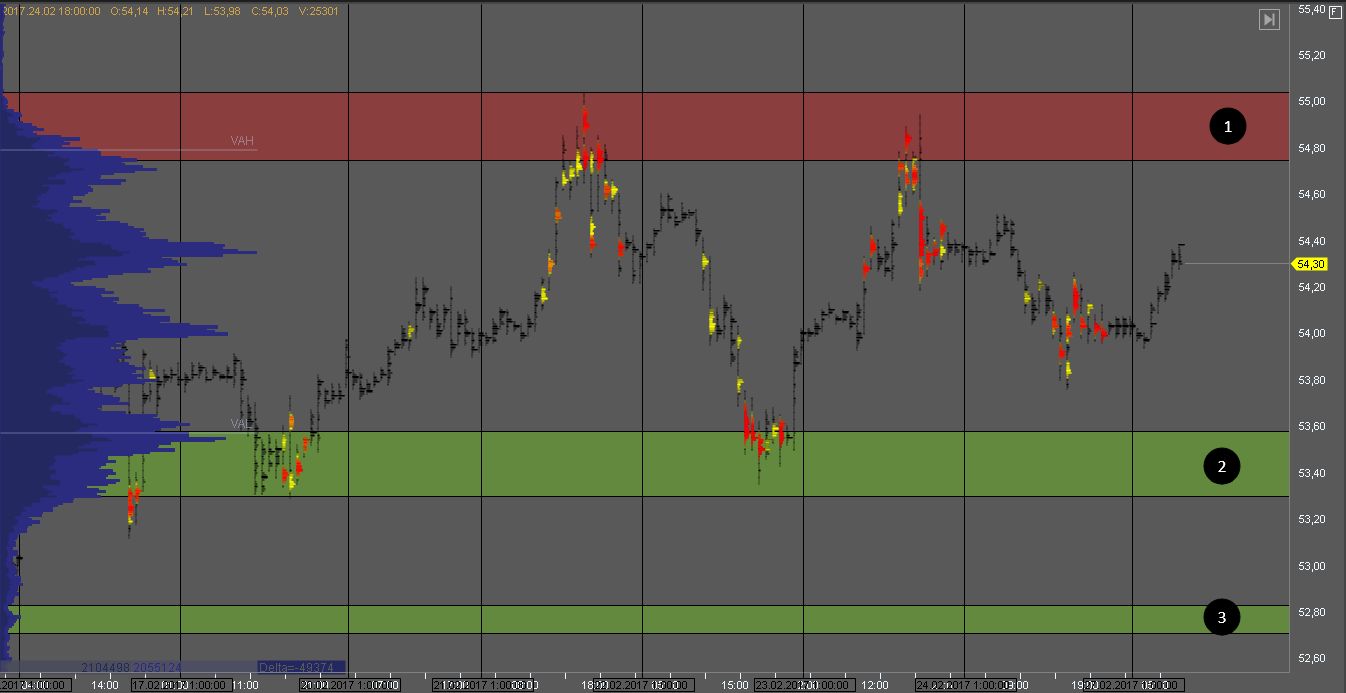This screenshot has height=693, width=1346.
Task: Click the 2104488 volume total readout
Action: [x=110, y=667]
